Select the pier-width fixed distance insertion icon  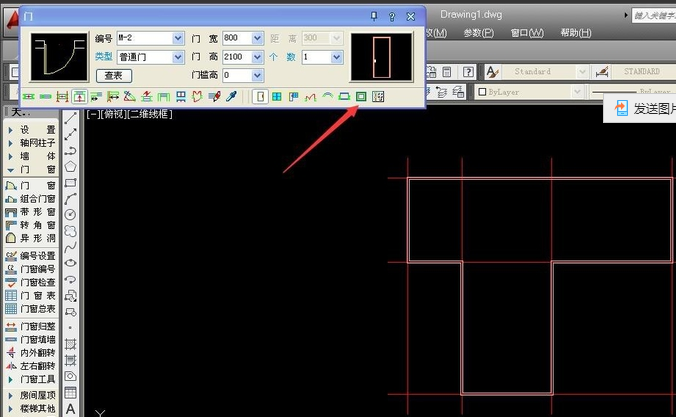coord(96,97)
